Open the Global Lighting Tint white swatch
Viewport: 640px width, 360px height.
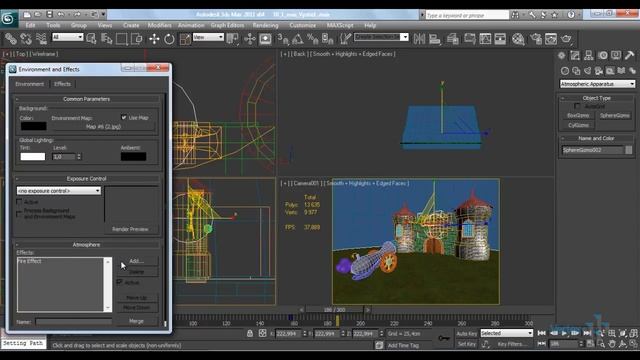pos(33,156)
